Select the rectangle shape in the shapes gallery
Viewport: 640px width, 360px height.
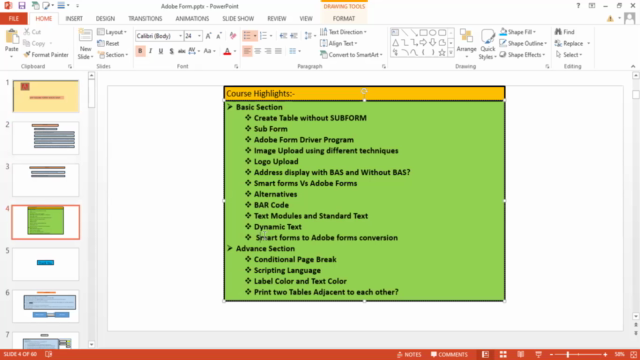click(423, 32)
